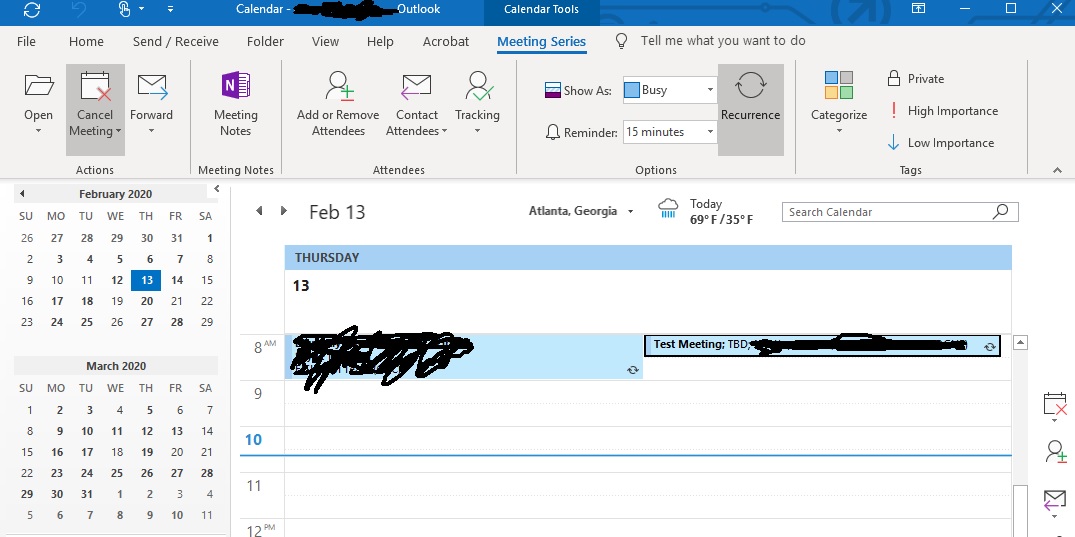Click the Today weather forecast text

click(721, 211)
